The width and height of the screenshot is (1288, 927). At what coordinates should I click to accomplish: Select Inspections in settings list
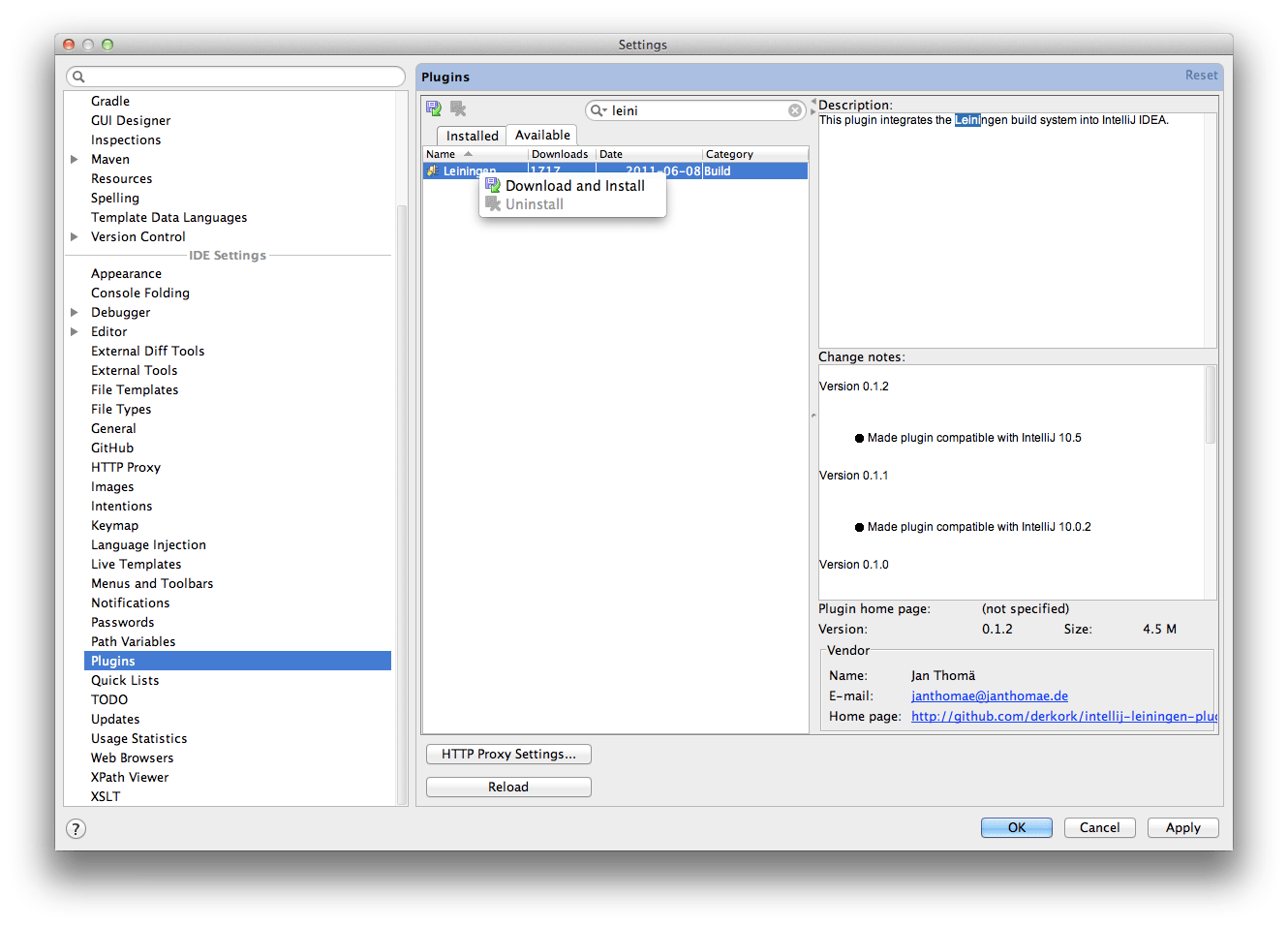coord(126,139)
